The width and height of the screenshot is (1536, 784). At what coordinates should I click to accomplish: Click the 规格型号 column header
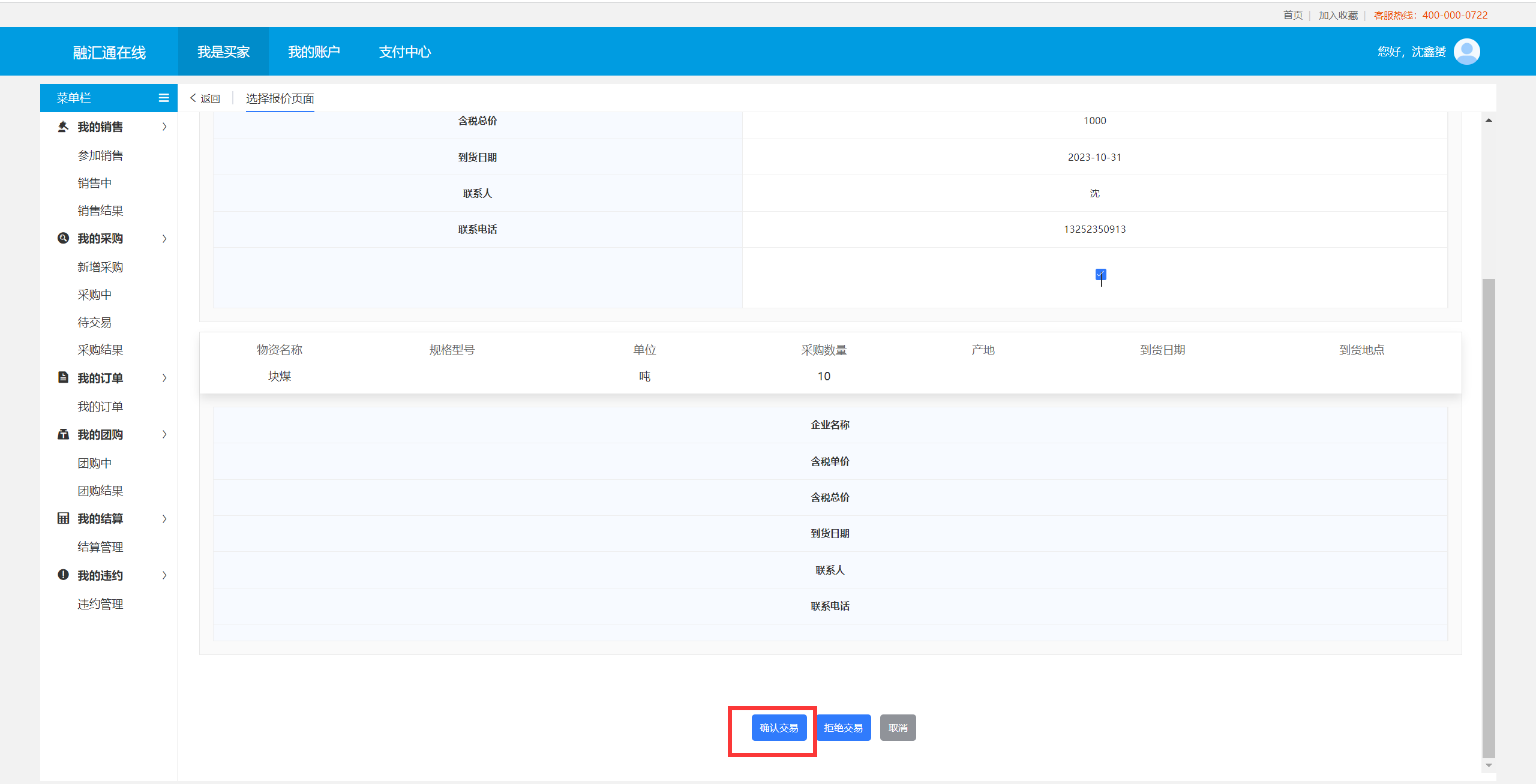click(452, 350)
